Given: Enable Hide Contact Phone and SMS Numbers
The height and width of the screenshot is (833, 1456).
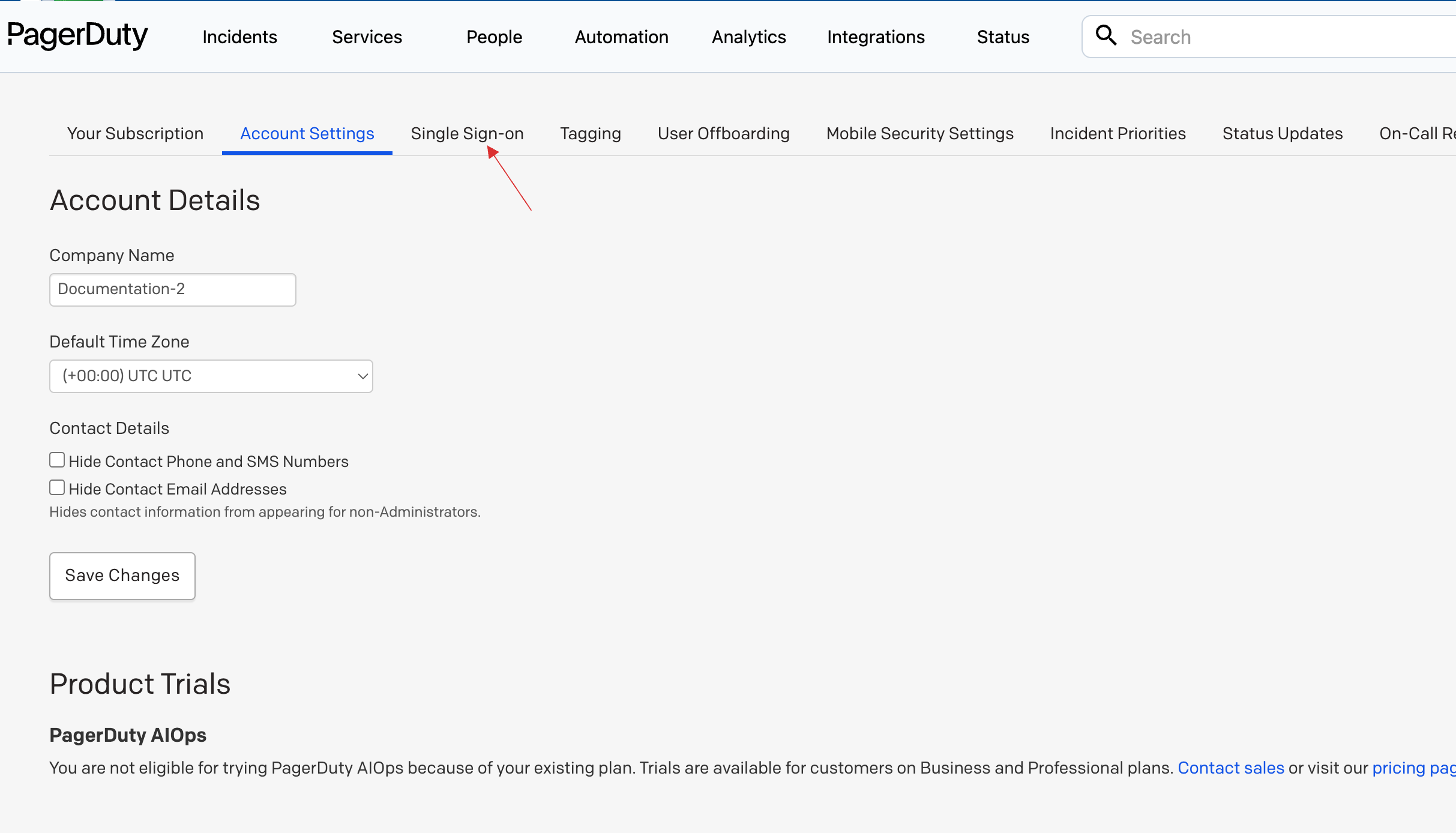Looking at the screenshot, I should 57,460.
